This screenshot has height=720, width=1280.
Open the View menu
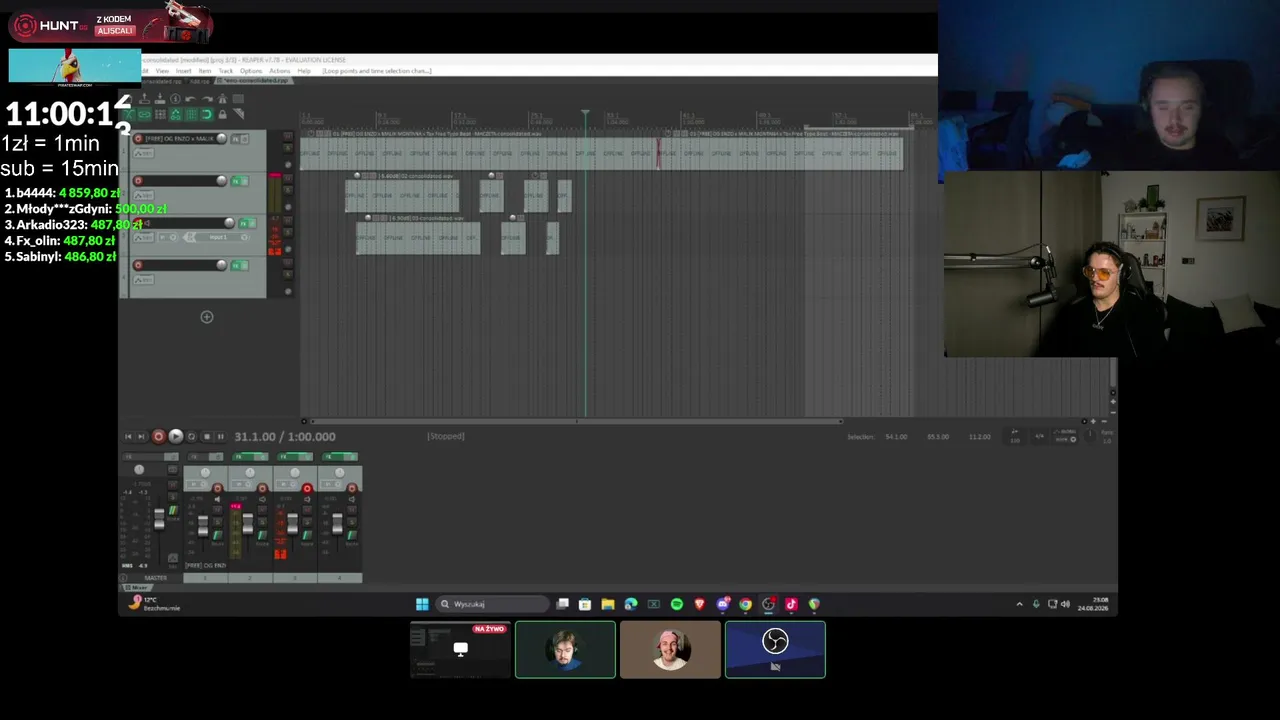pyautogui.click(x=162, y=71)
